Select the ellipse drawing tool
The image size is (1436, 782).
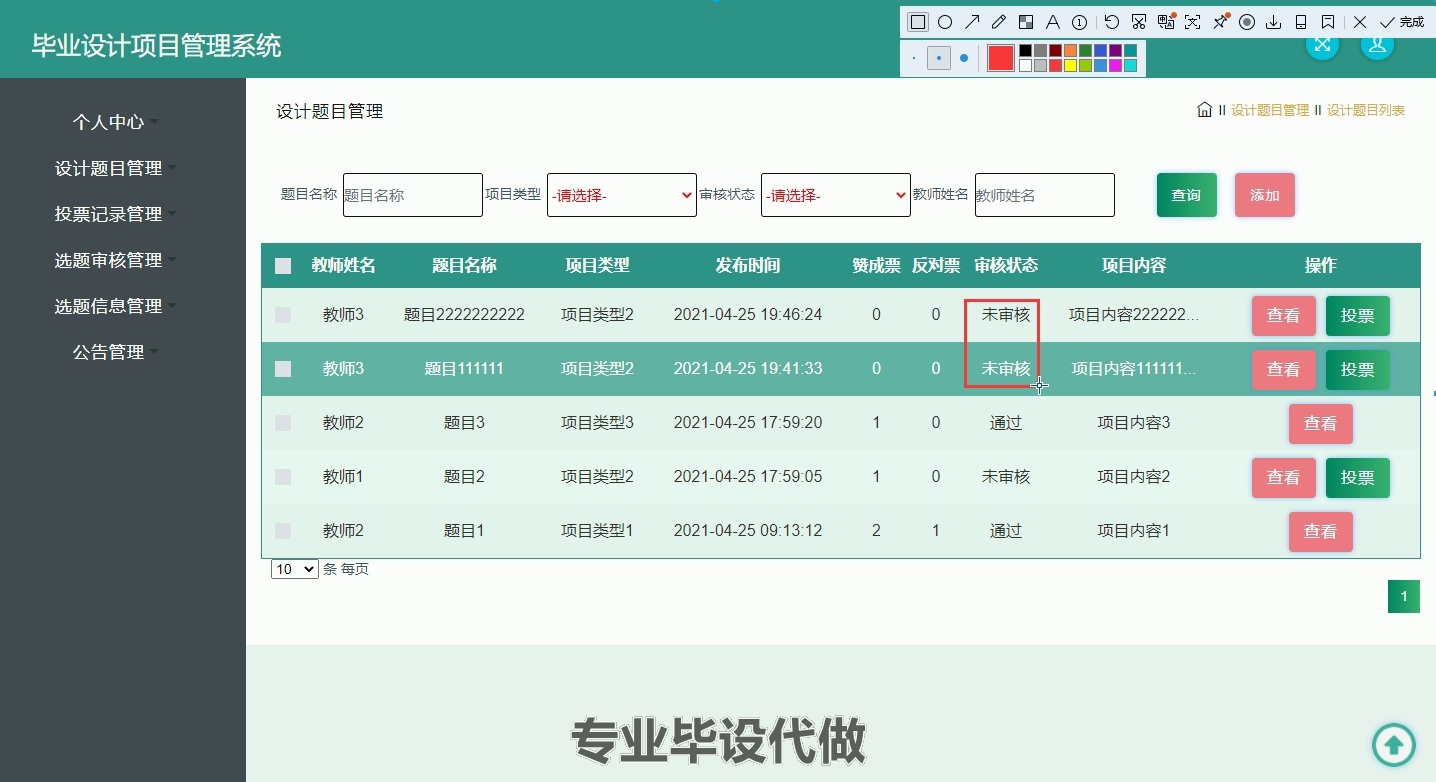click(x=945, y=22)
